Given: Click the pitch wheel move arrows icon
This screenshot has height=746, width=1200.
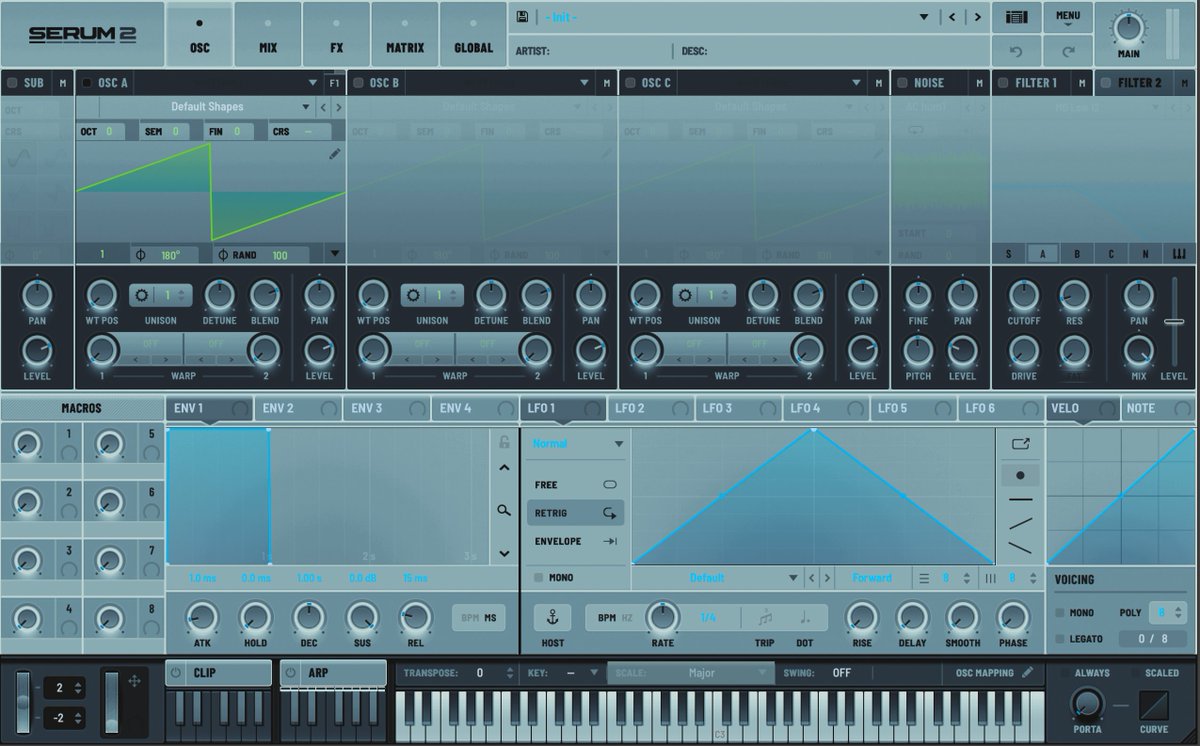Looking at the screenshot, I should click(134, 680).
